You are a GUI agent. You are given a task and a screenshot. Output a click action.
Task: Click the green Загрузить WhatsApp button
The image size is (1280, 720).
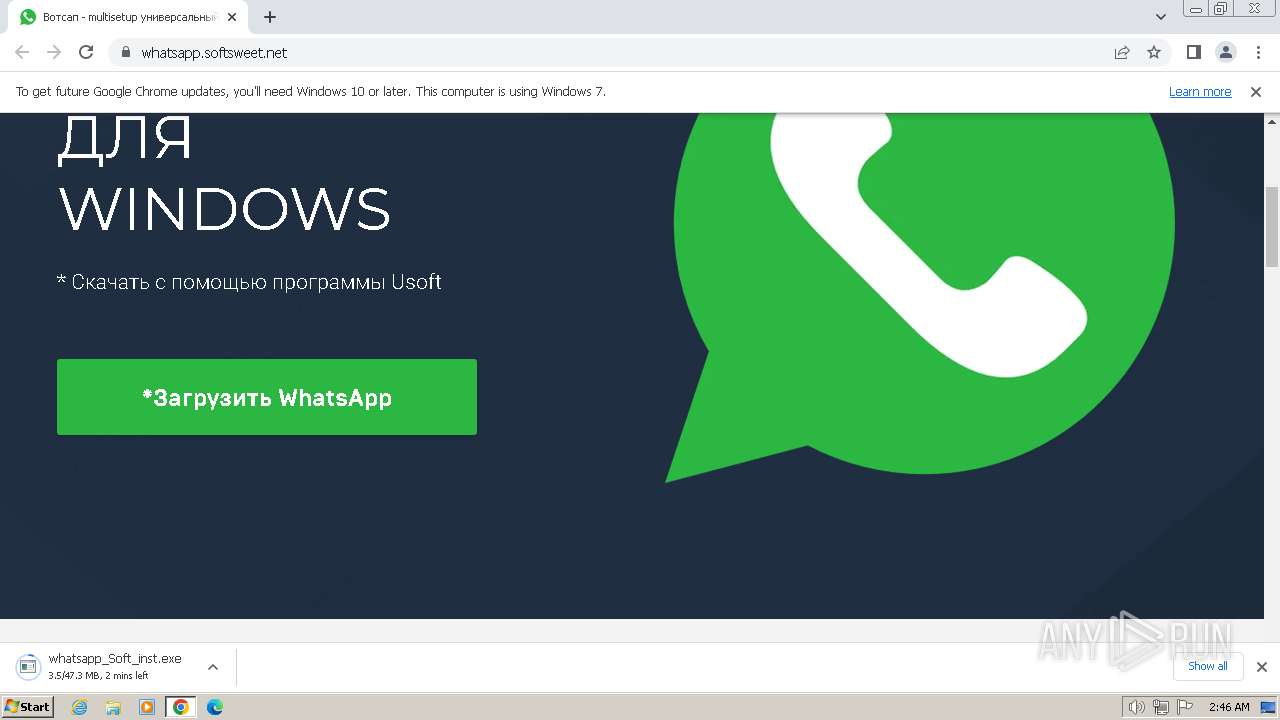267,397
